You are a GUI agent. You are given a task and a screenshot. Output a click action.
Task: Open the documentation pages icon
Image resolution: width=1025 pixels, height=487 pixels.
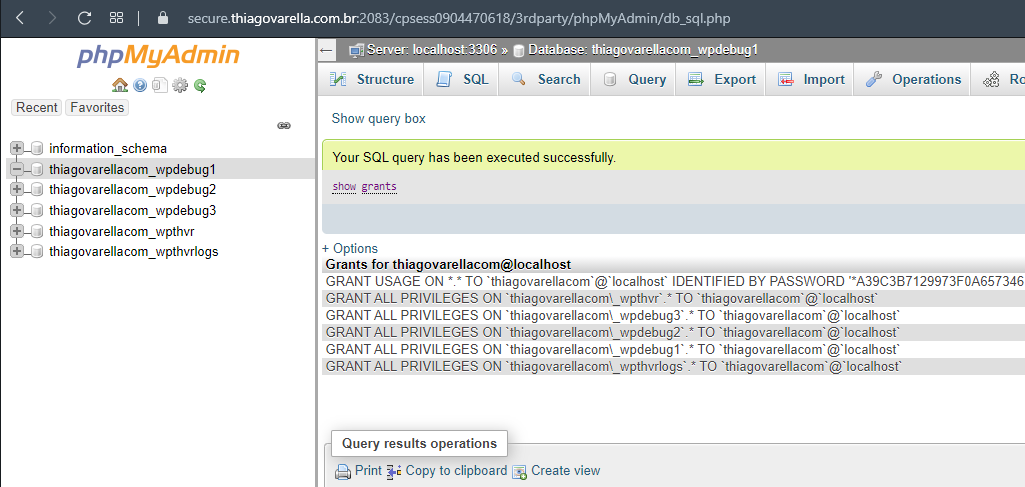point(160,85)
